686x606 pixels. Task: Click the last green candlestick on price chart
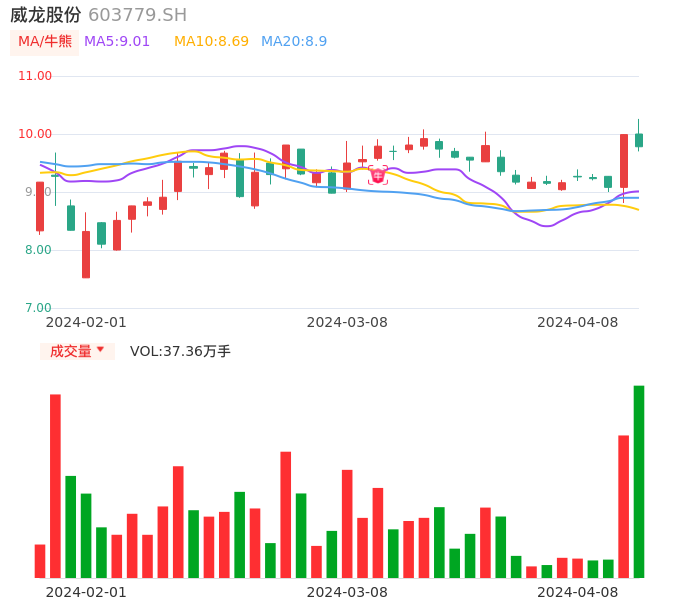pyautogui.click(x=638, y=140)
